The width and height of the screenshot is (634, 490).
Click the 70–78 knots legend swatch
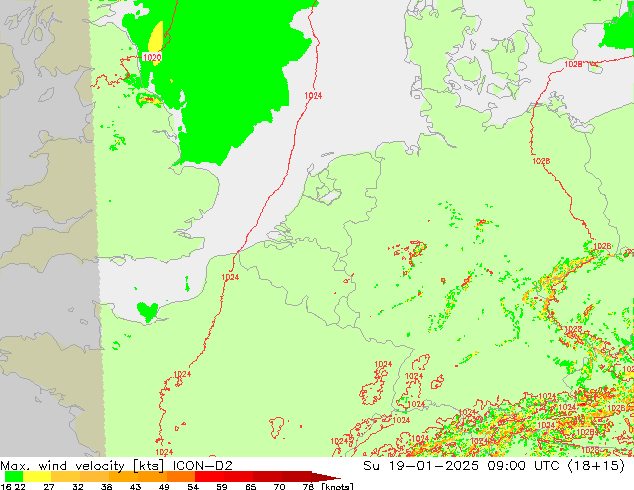[x=296, y=477]
